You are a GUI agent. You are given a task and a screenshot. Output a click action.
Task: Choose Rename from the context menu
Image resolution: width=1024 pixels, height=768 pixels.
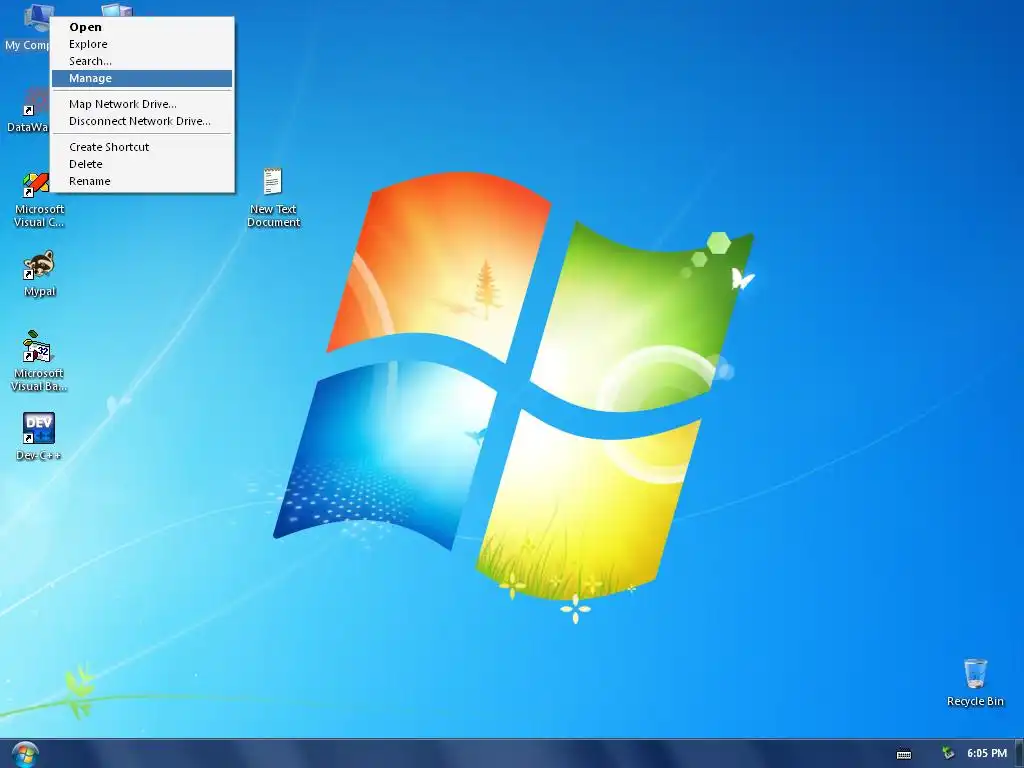coord(142,181)
